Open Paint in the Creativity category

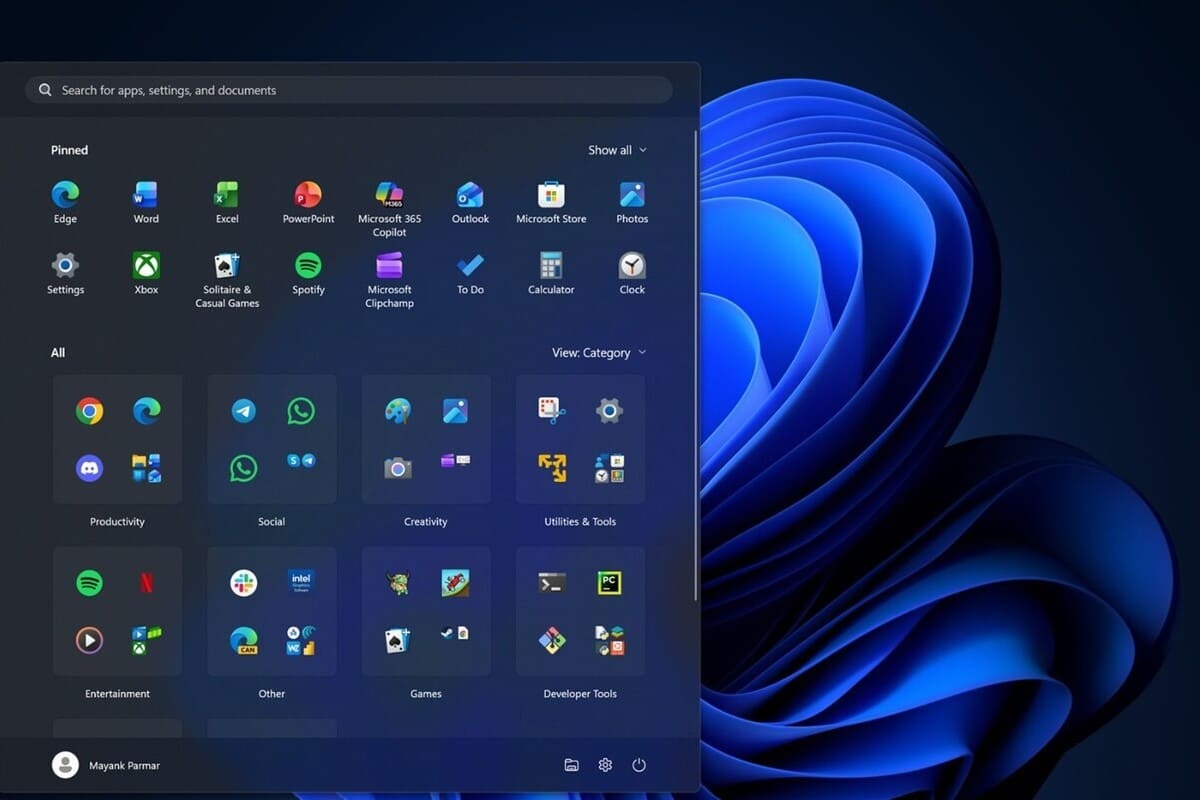[398, 411]
